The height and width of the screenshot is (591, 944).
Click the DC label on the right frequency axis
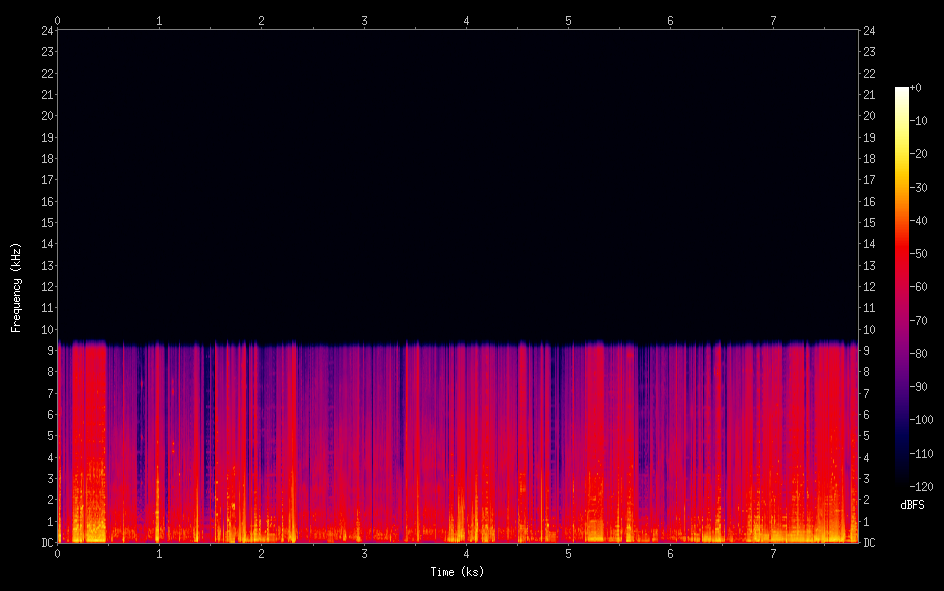point(870,543)
